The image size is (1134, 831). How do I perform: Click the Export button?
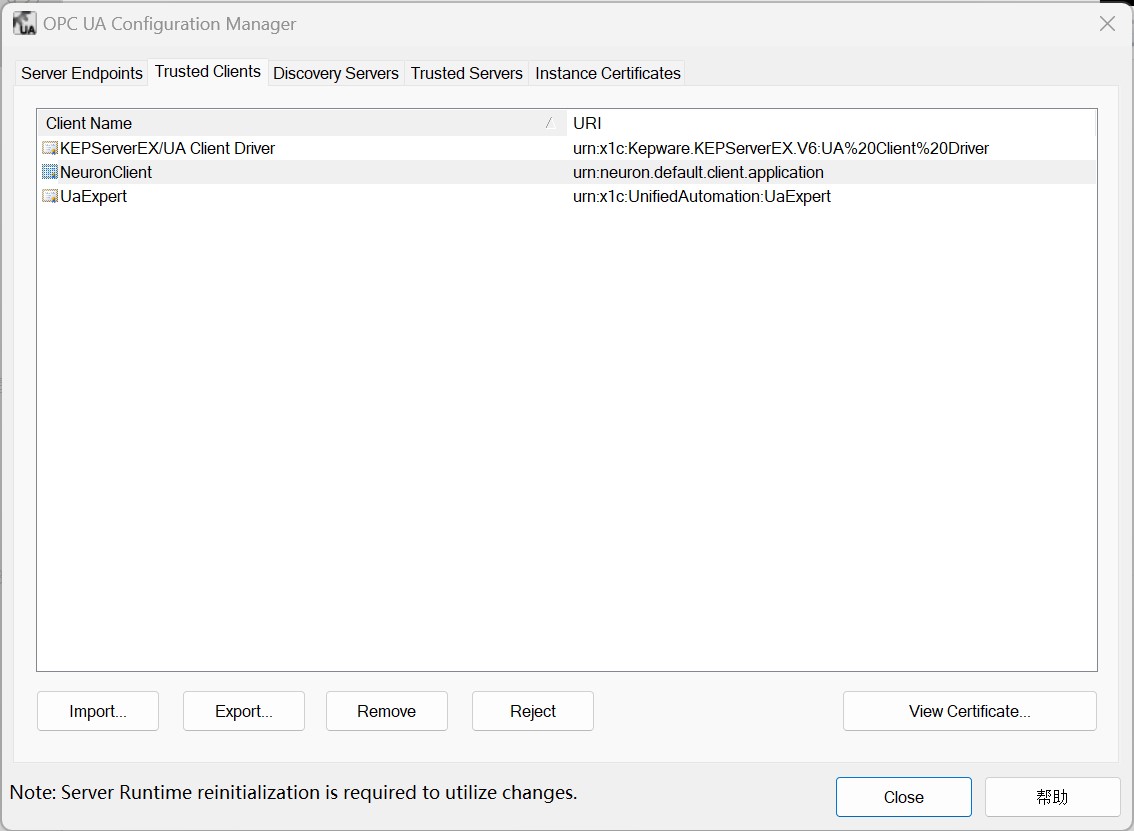point(243,711)
